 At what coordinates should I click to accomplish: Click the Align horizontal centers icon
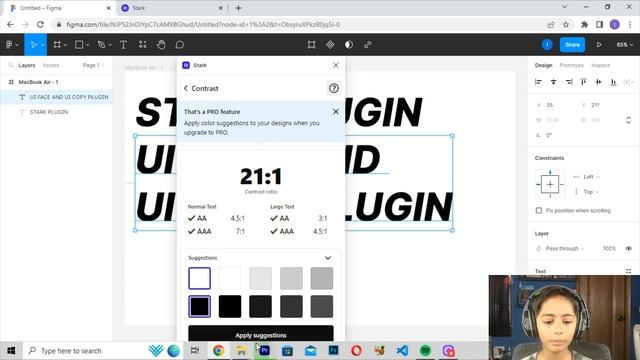pyautogui.click(x=553, y=82)
